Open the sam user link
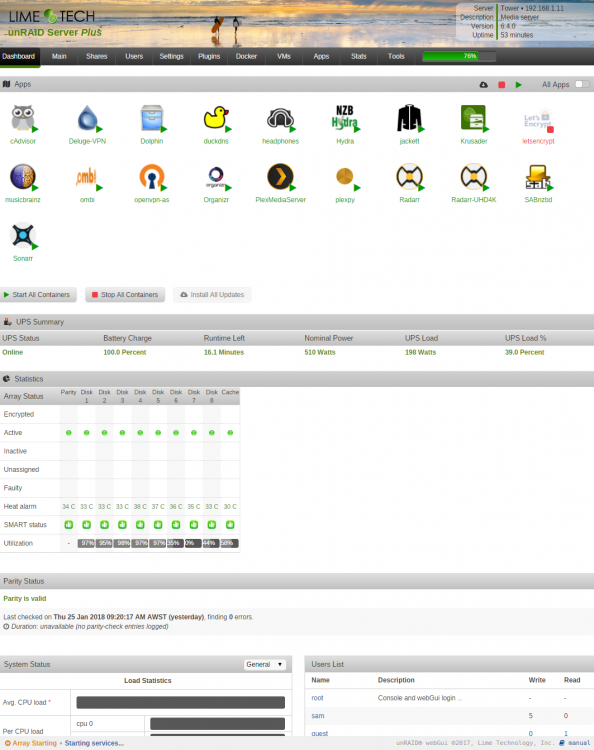The height and width of the screenshot is (750, 594). pyautogui.click(x=318, y=716)
